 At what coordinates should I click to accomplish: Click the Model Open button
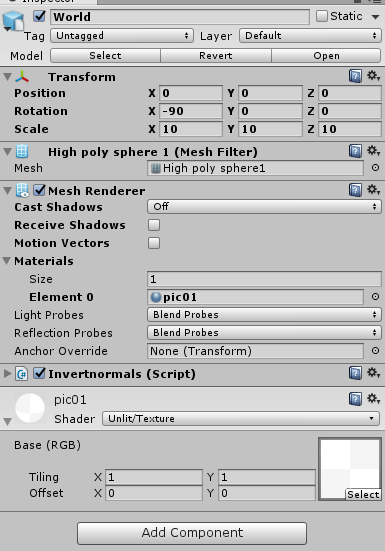(326, 56)
